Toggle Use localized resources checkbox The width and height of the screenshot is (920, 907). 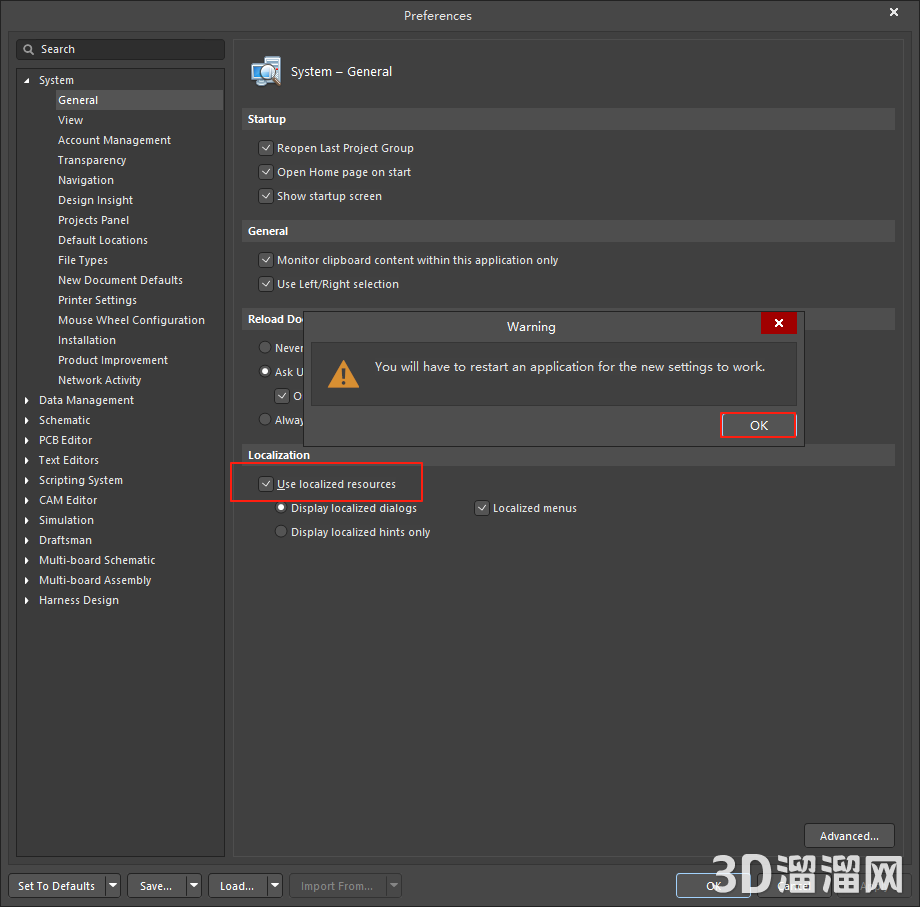click(x=266, y=484)
